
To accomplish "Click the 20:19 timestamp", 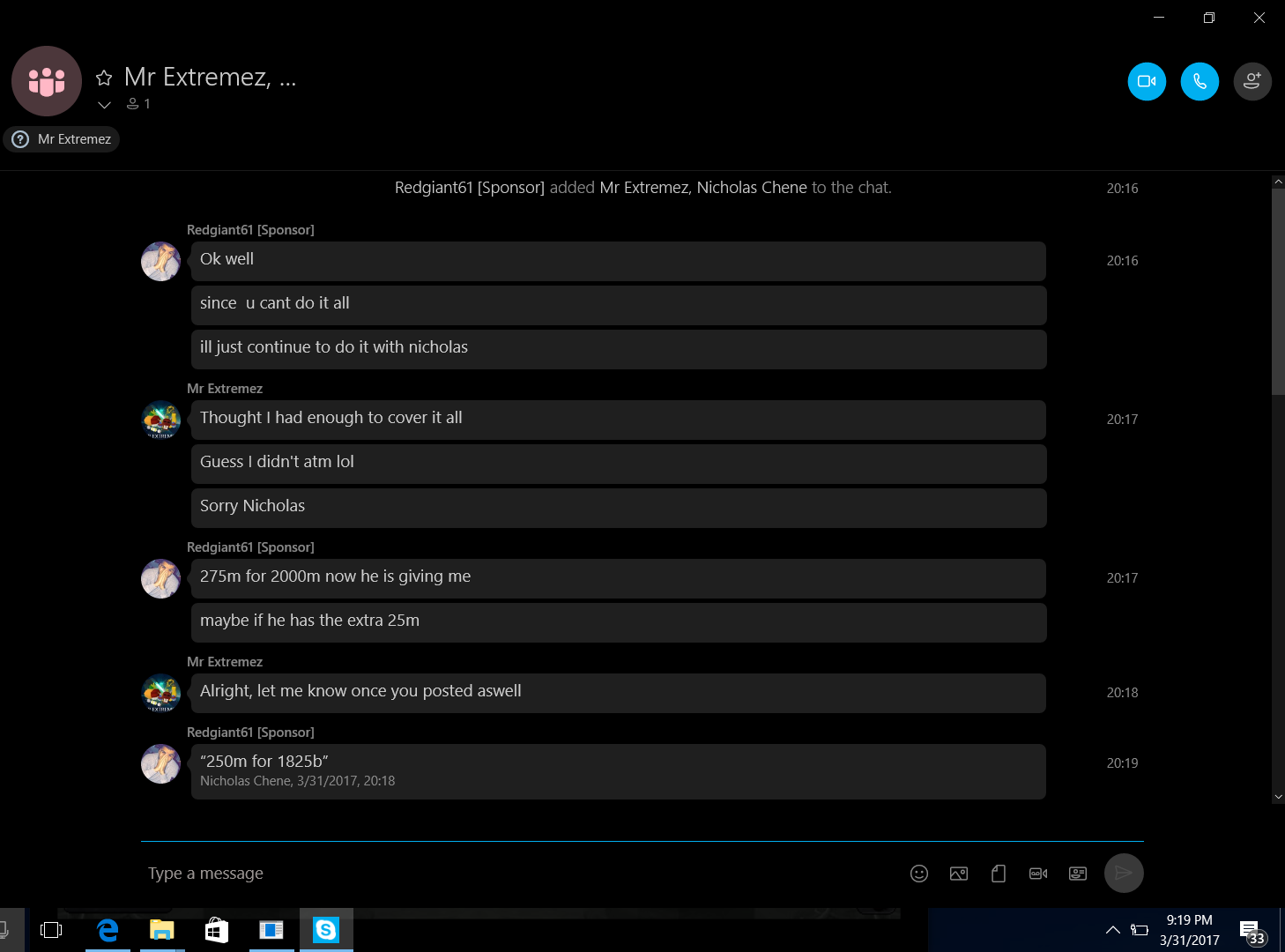I will click(1122, 763).
